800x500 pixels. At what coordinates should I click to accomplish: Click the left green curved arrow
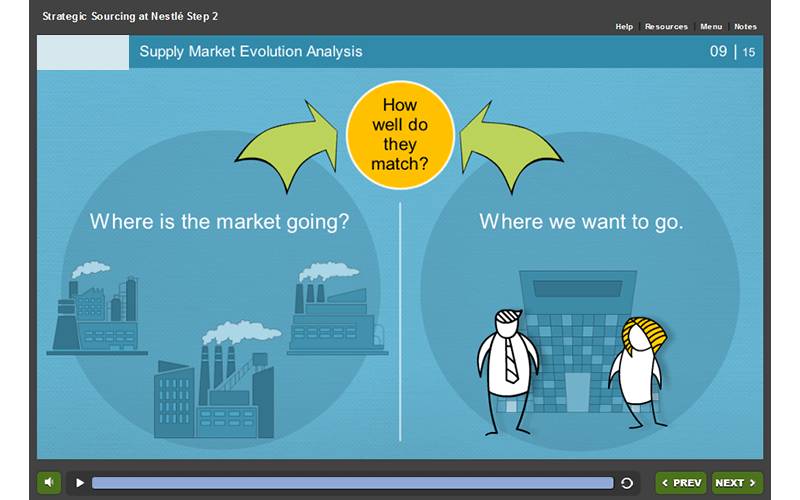pyautogui.click(x=288, y=146)
